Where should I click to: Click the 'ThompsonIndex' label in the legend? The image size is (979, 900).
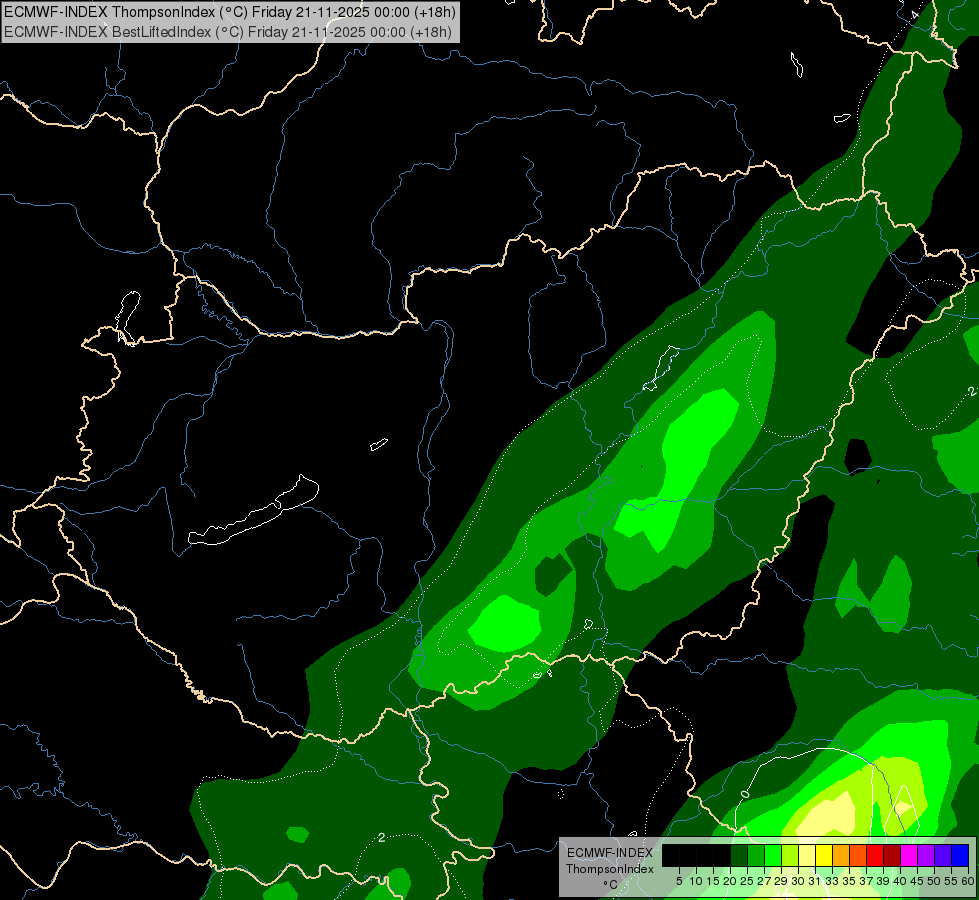pyautogui.click(x=609, y=869)
